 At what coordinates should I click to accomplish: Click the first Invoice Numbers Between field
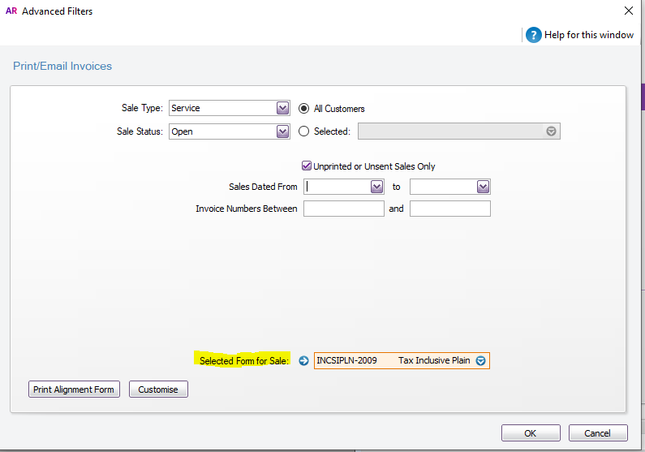coord(343,208)
